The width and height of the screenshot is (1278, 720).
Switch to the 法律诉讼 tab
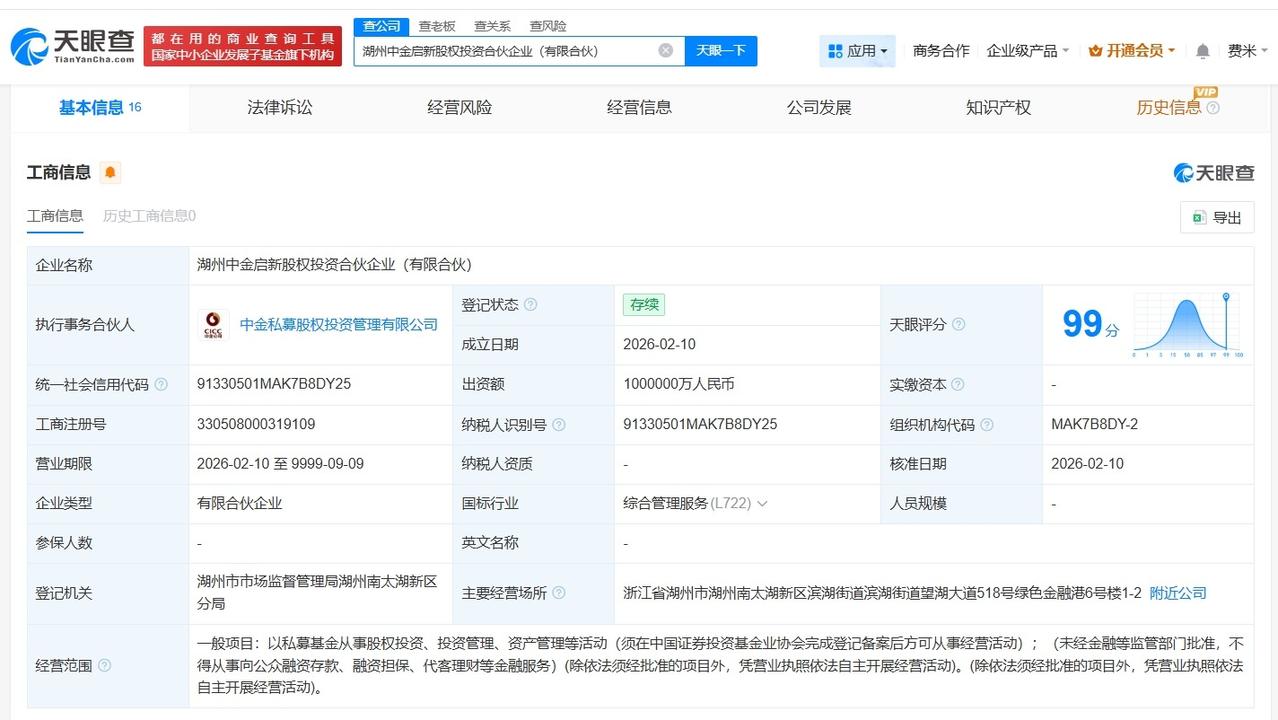[278, 107]
